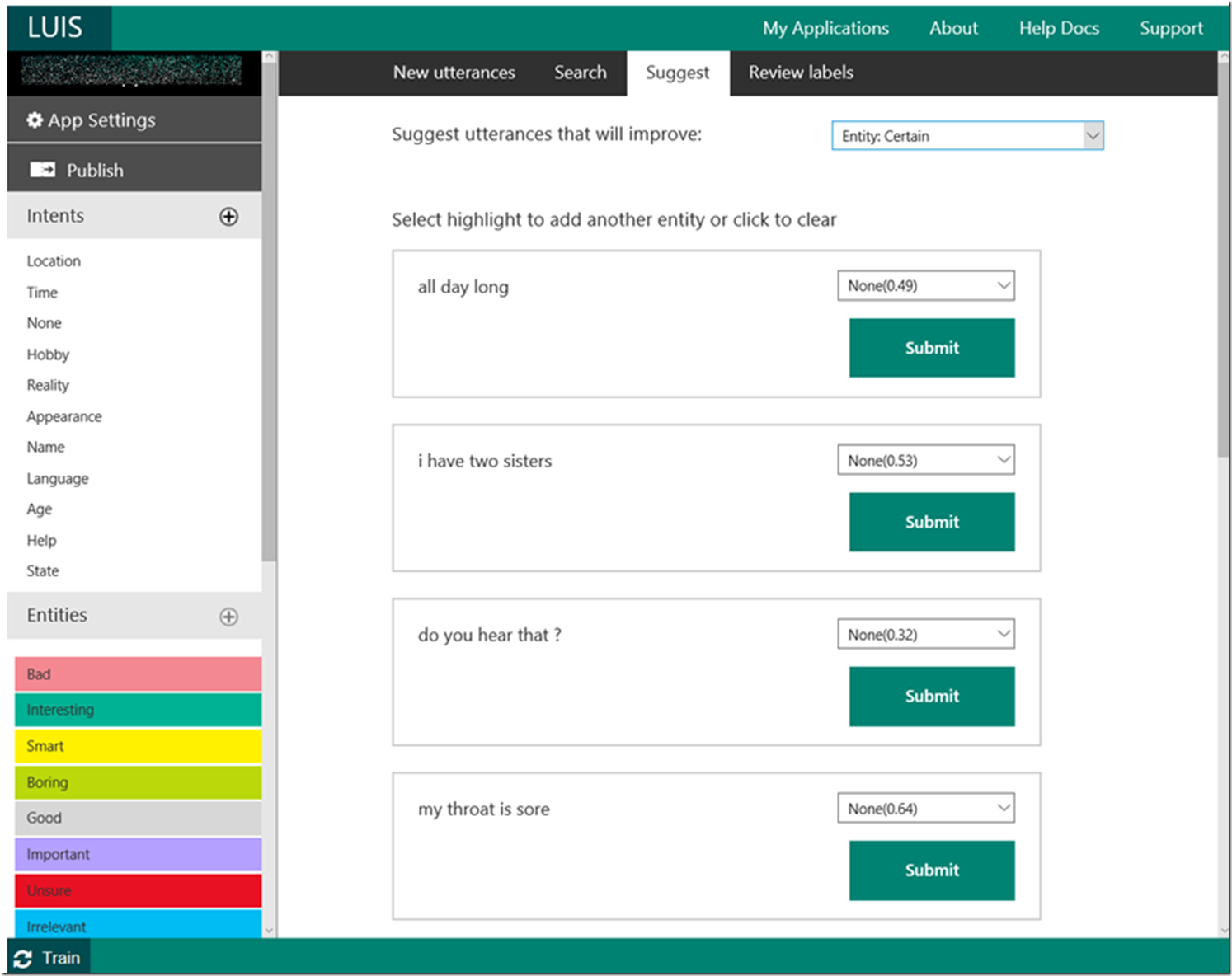Click the Train refresh icon
The image size is (1232, 976).
click(23, 959)
